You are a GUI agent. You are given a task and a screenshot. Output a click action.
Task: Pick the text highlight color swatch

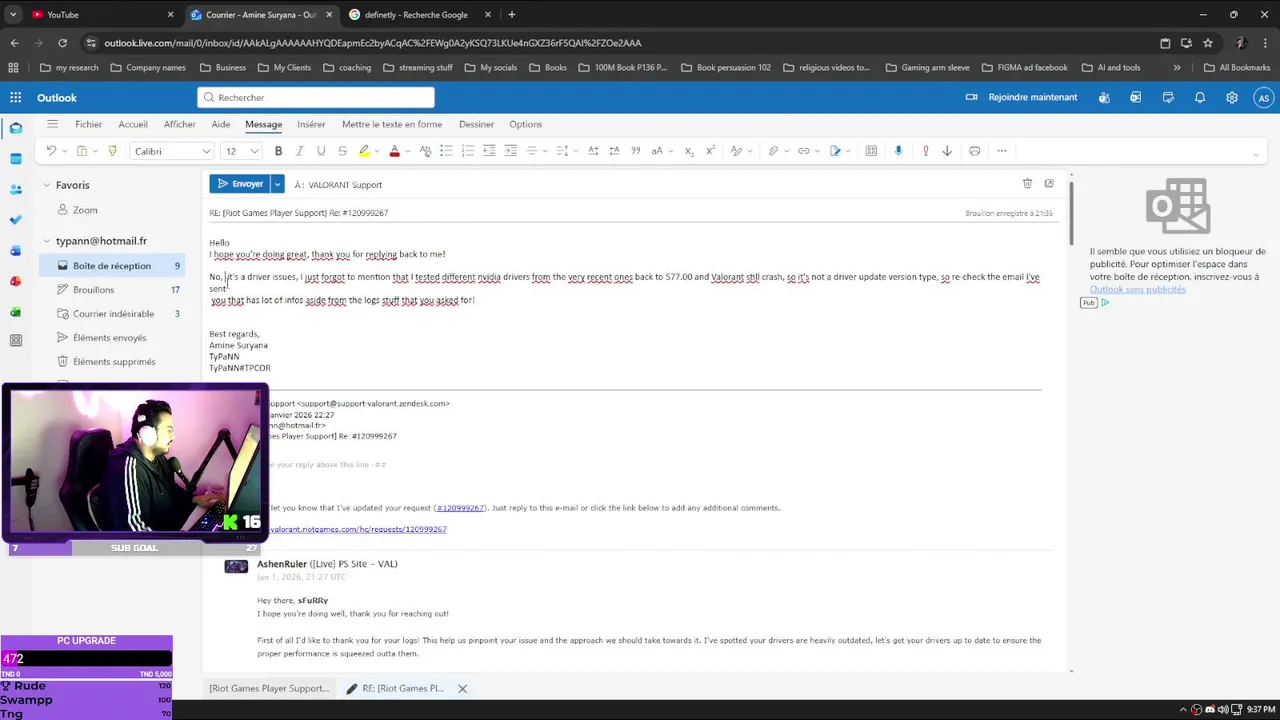364,151
